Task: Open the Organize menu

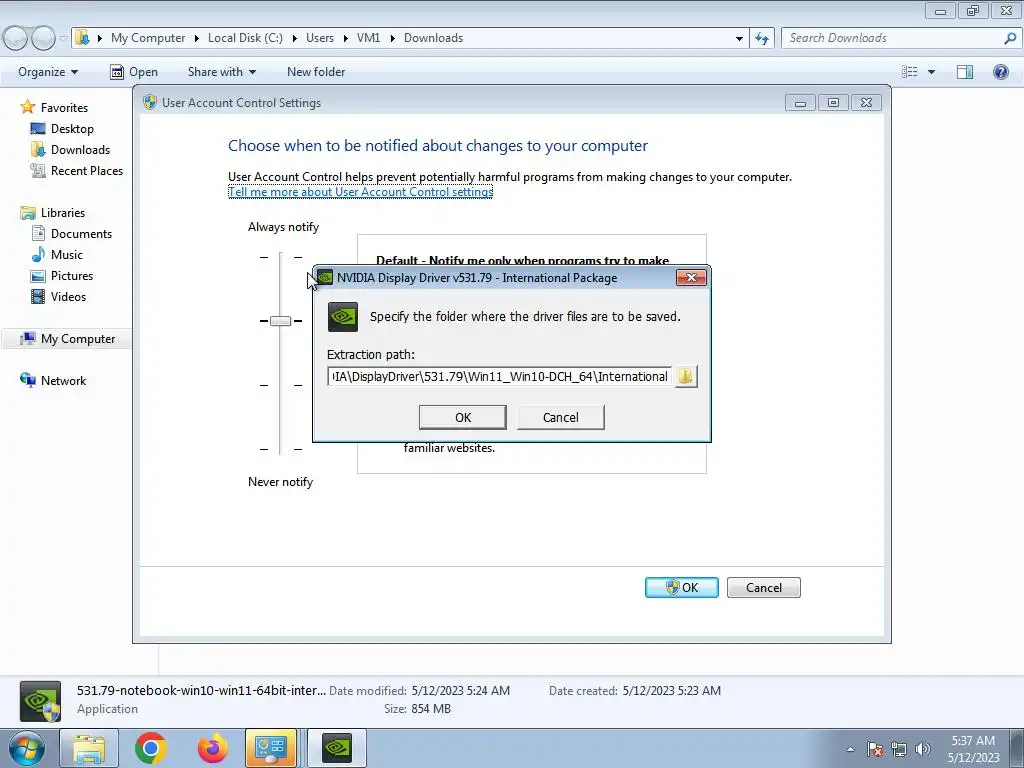Action: tap(48, 72)
